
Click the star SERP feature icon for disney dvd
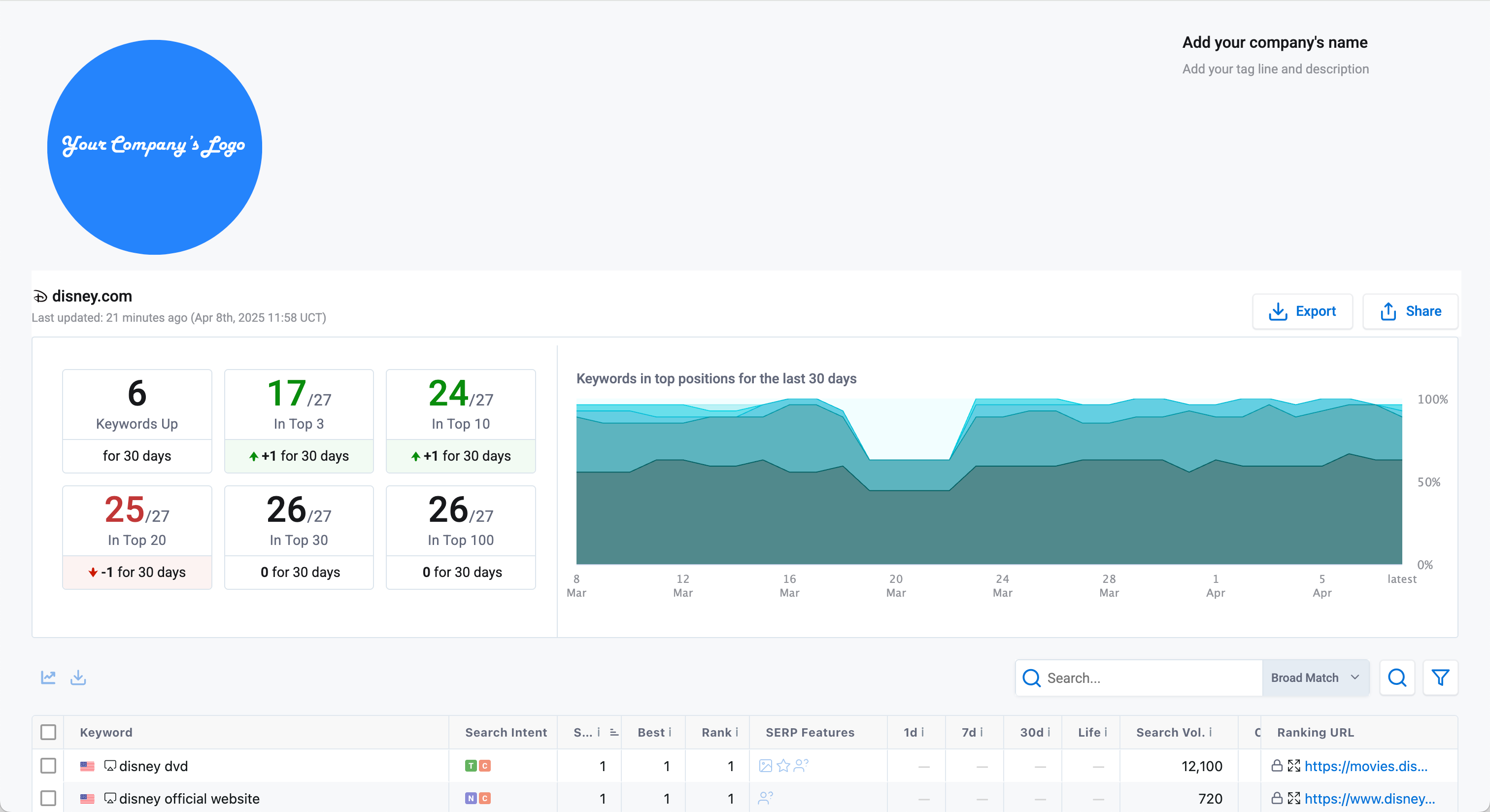pyautogui.click(x=783, y=766)
